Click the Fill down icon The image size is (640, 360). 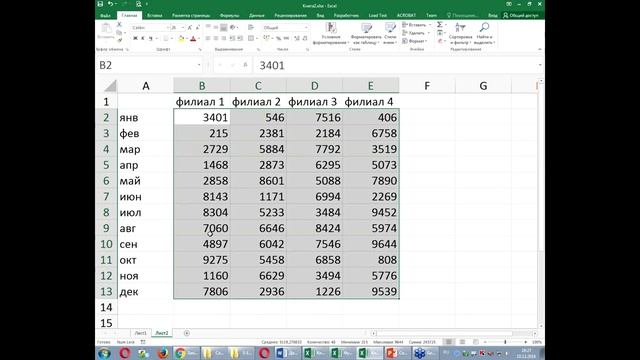pos(440,33)
